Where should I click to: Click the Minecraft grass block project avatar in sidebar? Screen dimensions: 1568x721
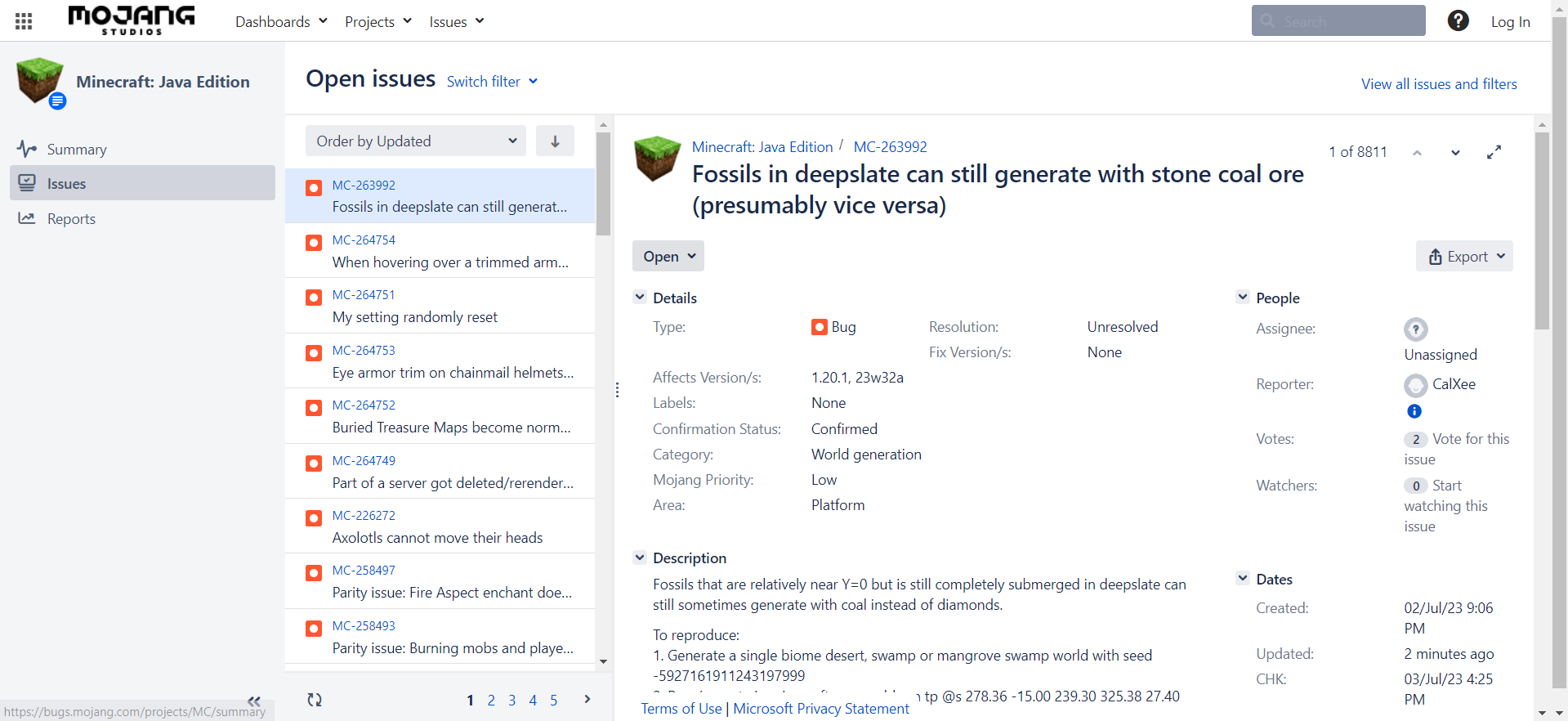(39, 81)
